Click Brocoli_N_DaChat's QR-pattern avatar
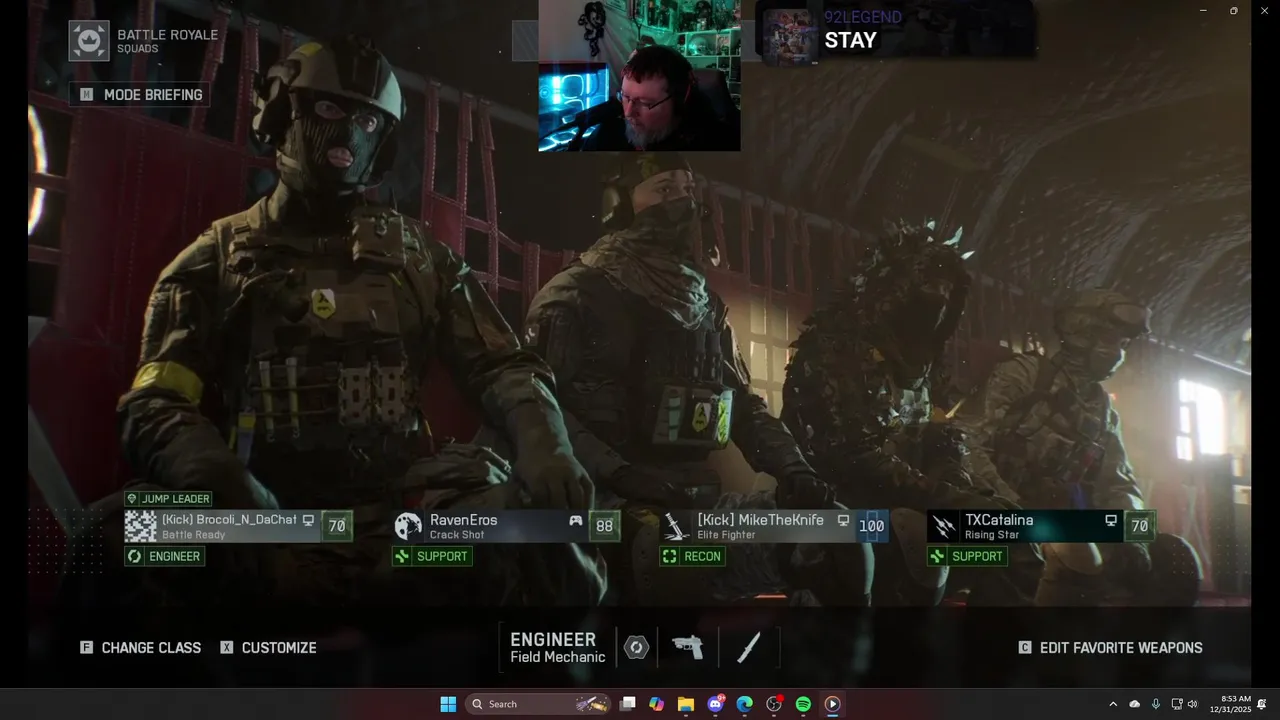The image size is (1280, 720). (x=141, y=526)
